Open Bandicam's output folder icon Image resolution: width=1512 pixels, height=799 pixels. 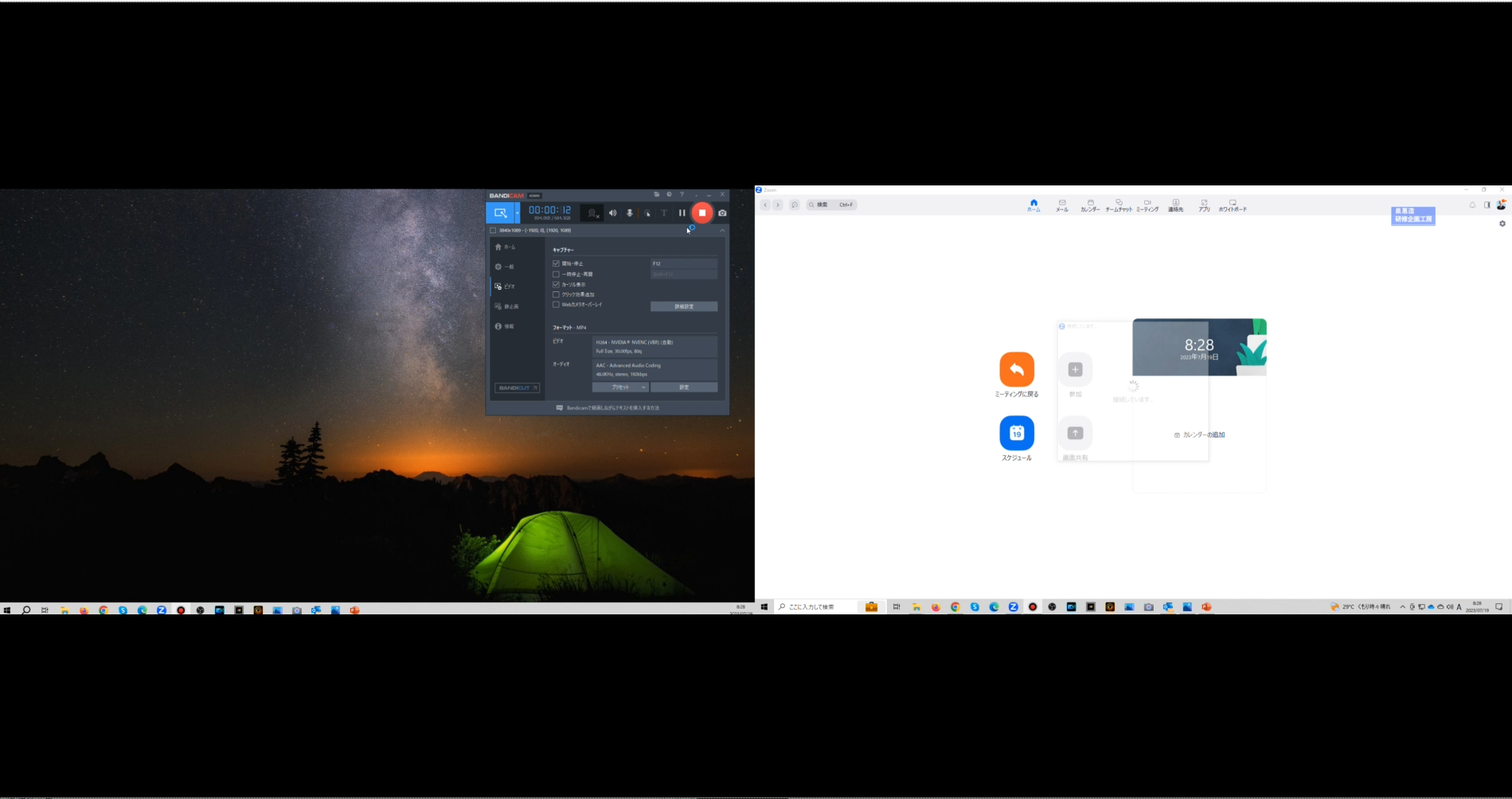[x=656, y=194]
